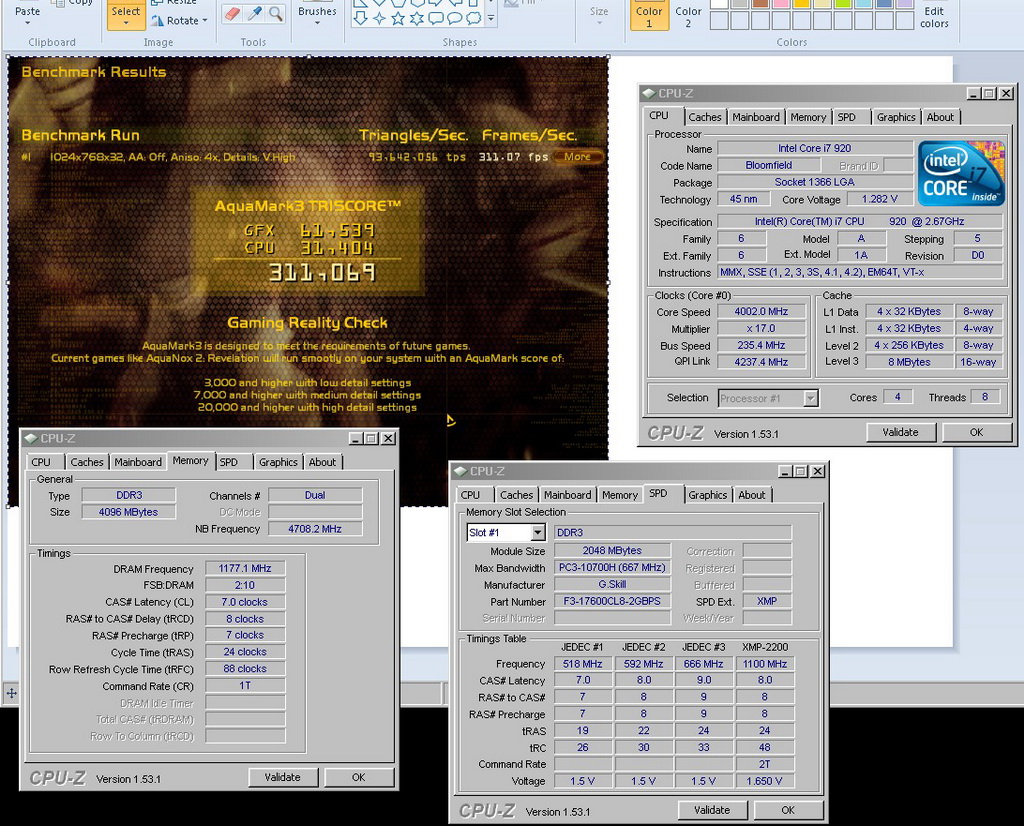Open the Paste dropdown arrow
Viewport: 1024px width, 826px height.
pyautogui.click(x=27, y=24)
